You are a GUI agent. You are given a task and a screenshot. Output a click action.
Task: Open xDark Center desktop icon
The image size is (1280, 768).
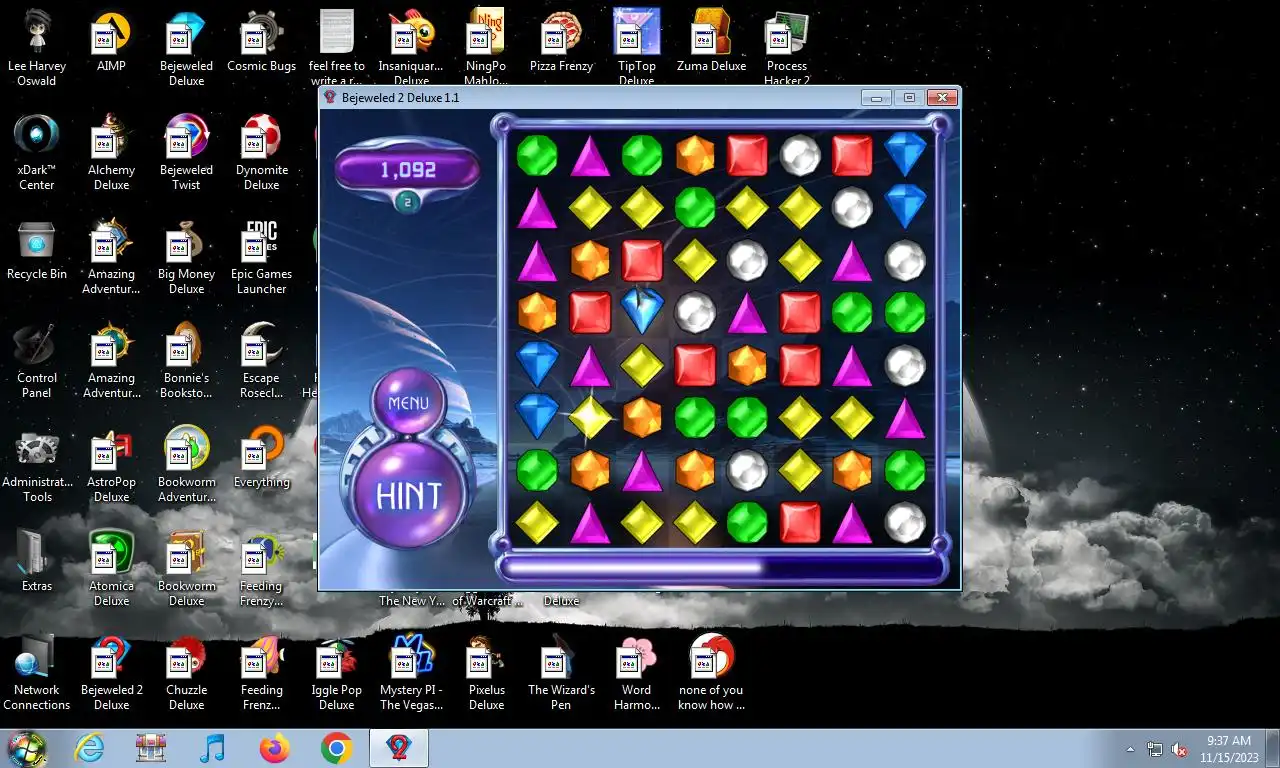pyautogui.click(x=37, y=152)
